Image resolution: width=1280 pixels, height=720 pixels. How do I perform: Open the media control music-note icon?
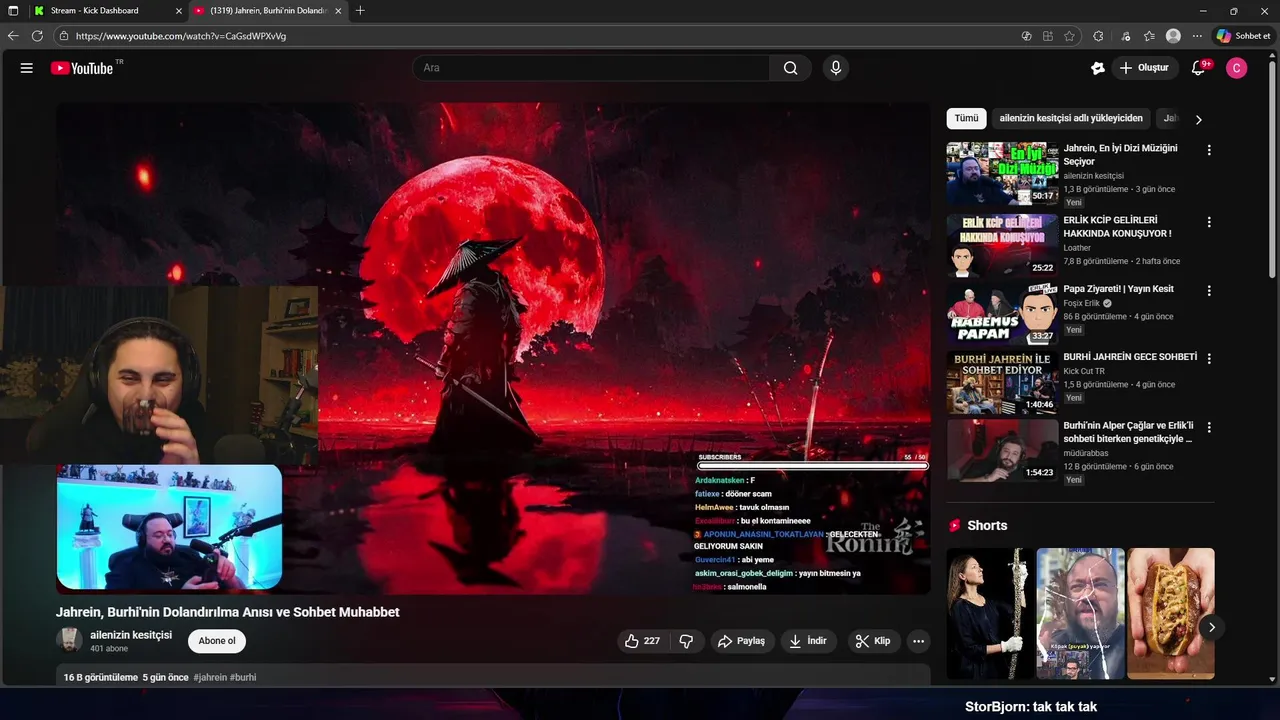pos(1126,36)
